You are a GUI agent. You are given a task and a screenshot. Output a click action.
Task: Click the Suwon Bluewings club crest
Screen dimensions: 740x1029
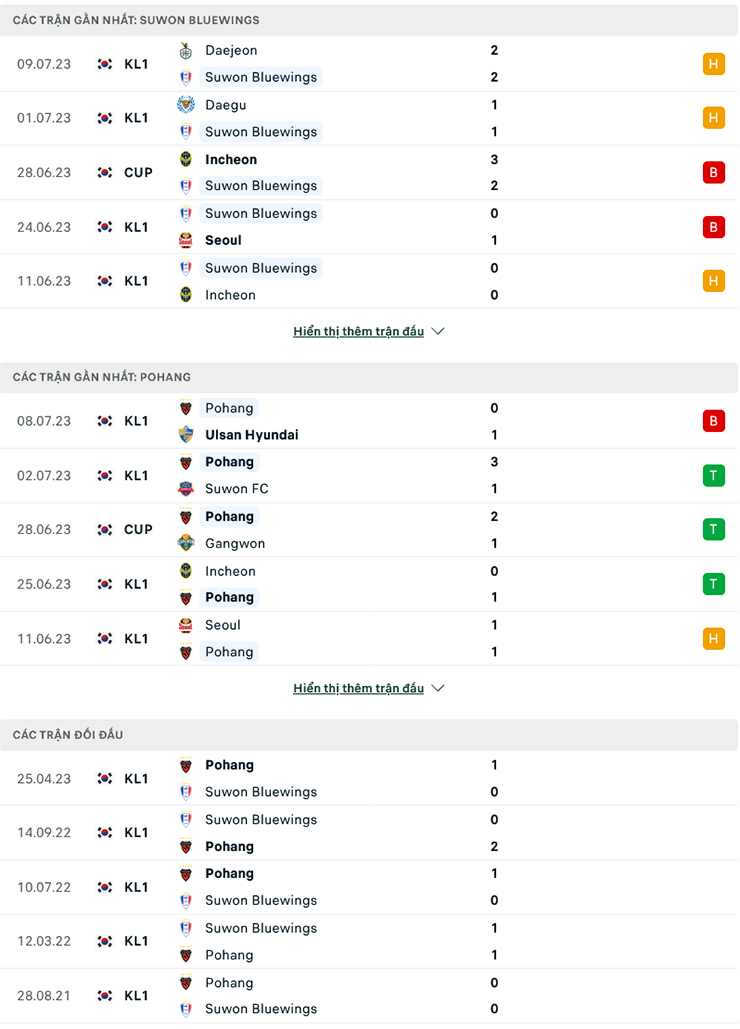pyautogui.click(x=184, y=77)
